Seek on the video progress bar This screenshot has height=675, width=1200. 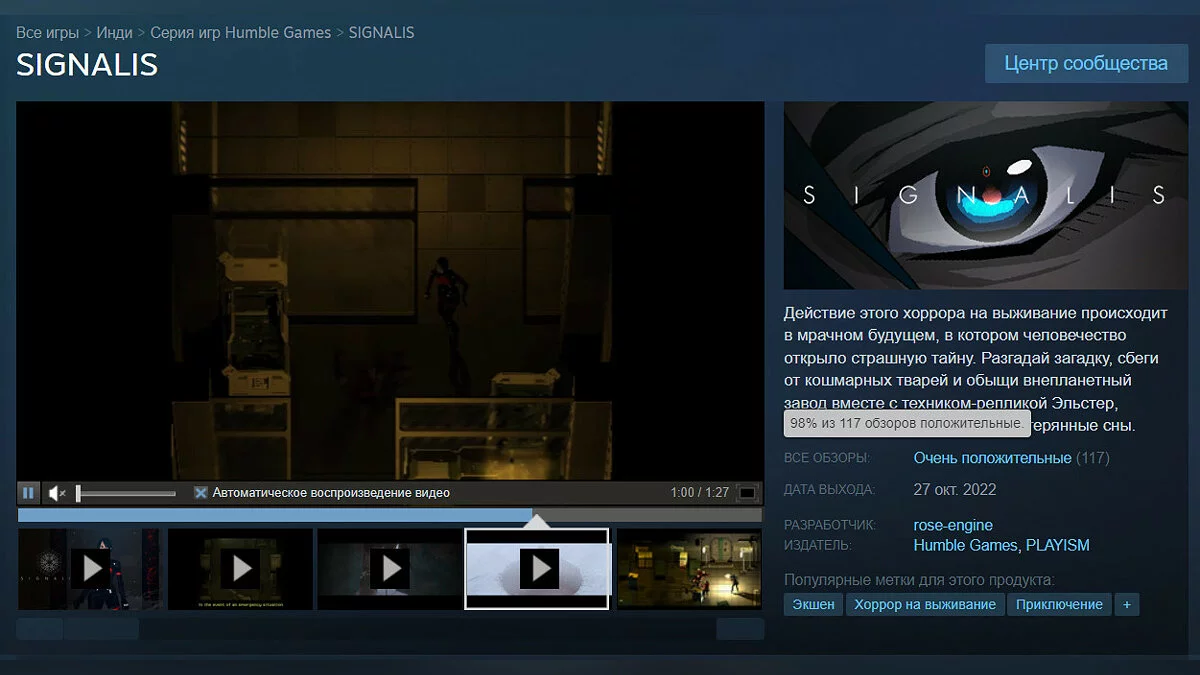(x=390, y=515)
